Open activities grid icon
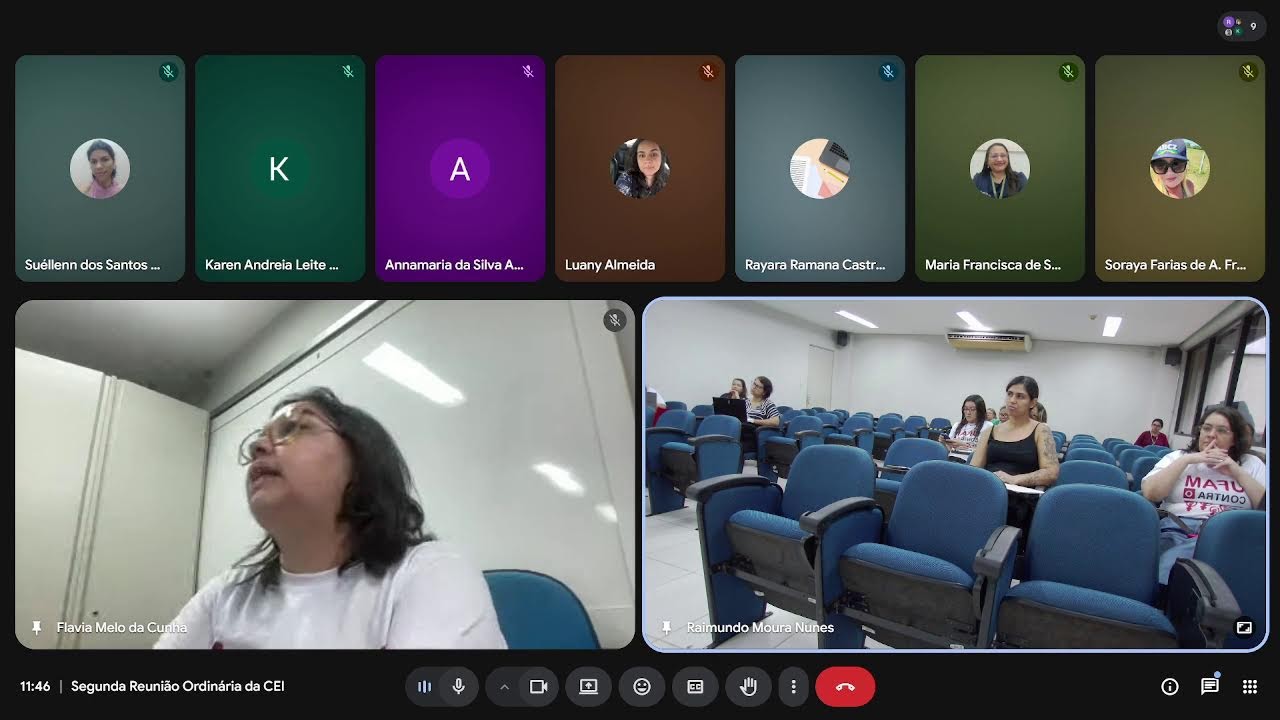Image resolution: width=1280 pixels, height=720 pixels. tap(1249, 687)
